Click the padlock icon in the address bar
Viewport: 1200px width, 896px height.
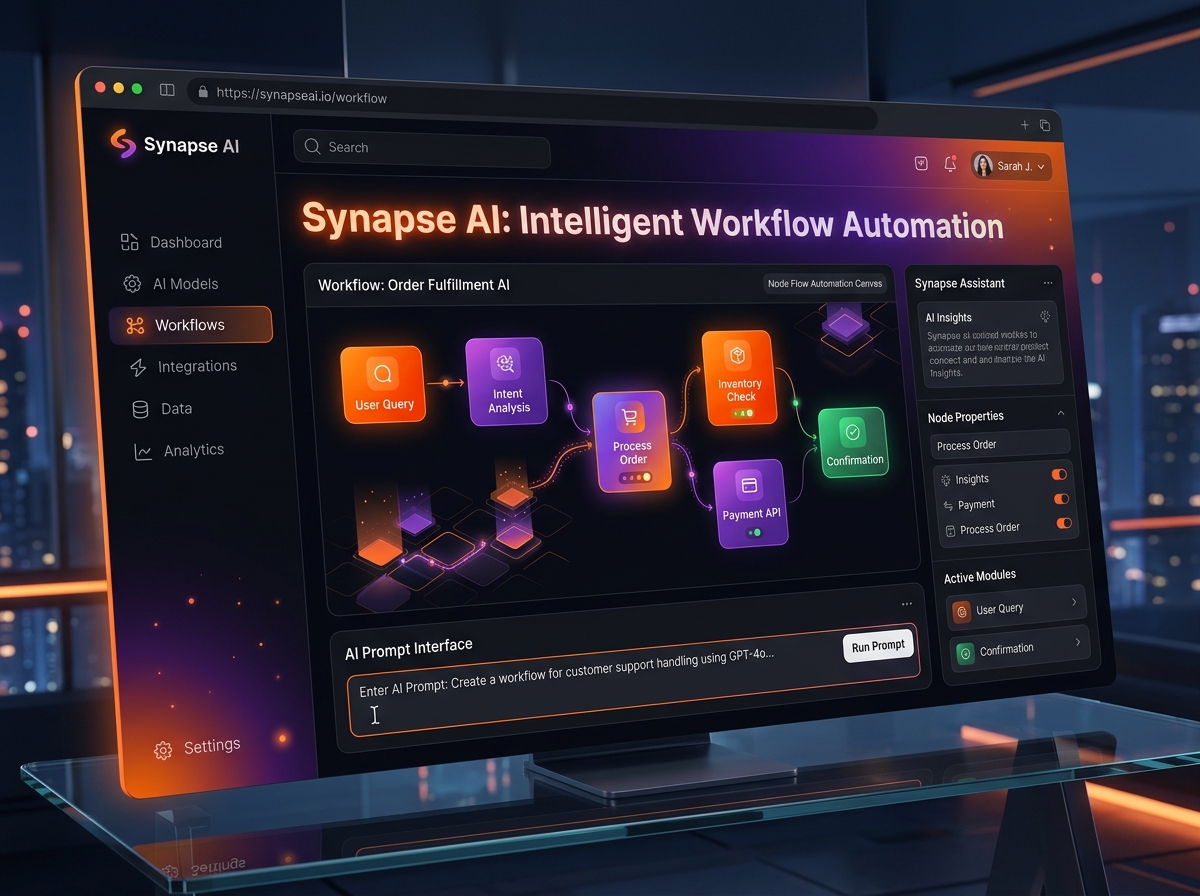(204, 92)
